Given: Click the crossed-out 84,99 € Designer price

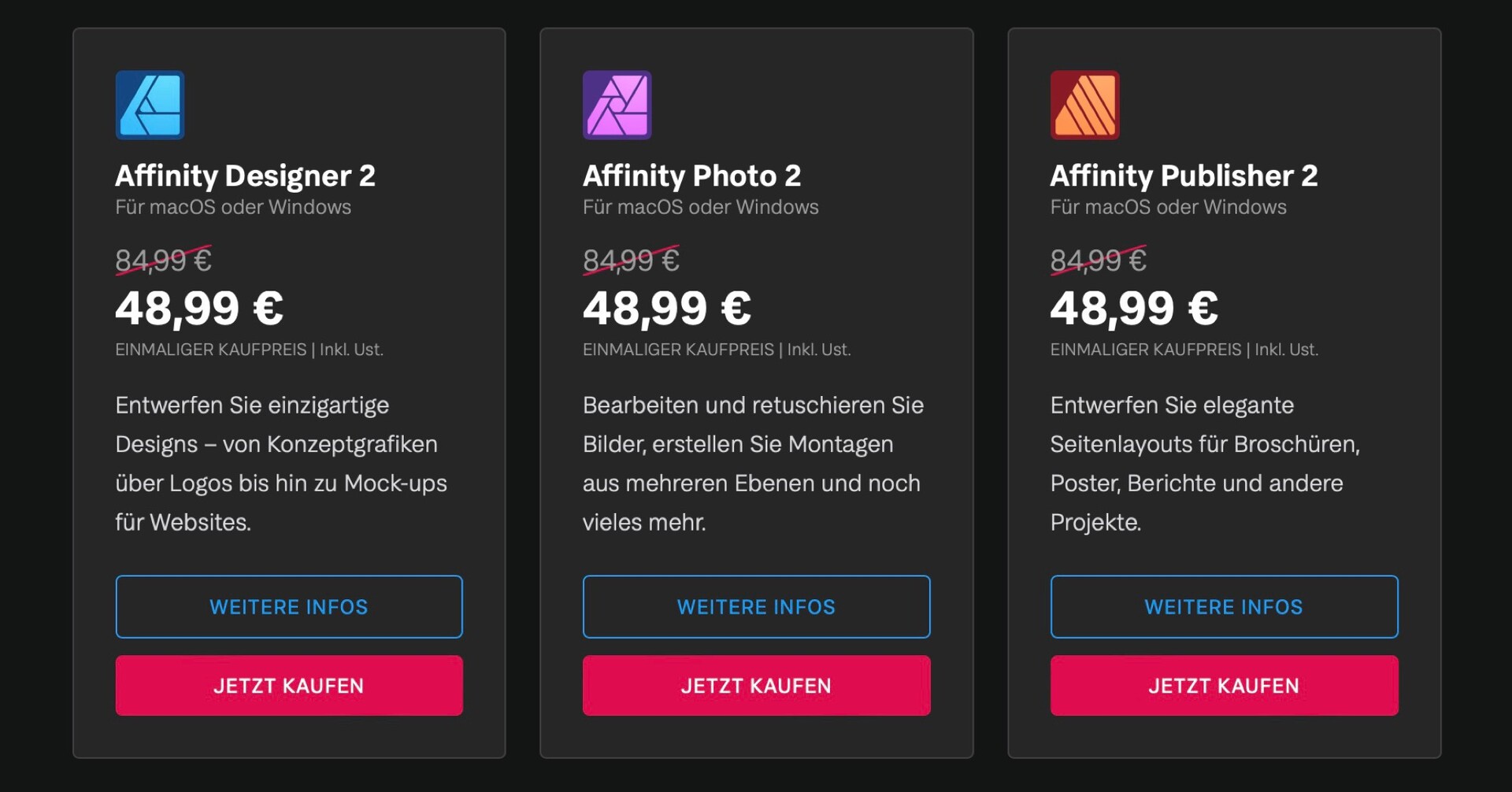Looking at the screenshot, I should pyautogui.click(x=164, y=260).
